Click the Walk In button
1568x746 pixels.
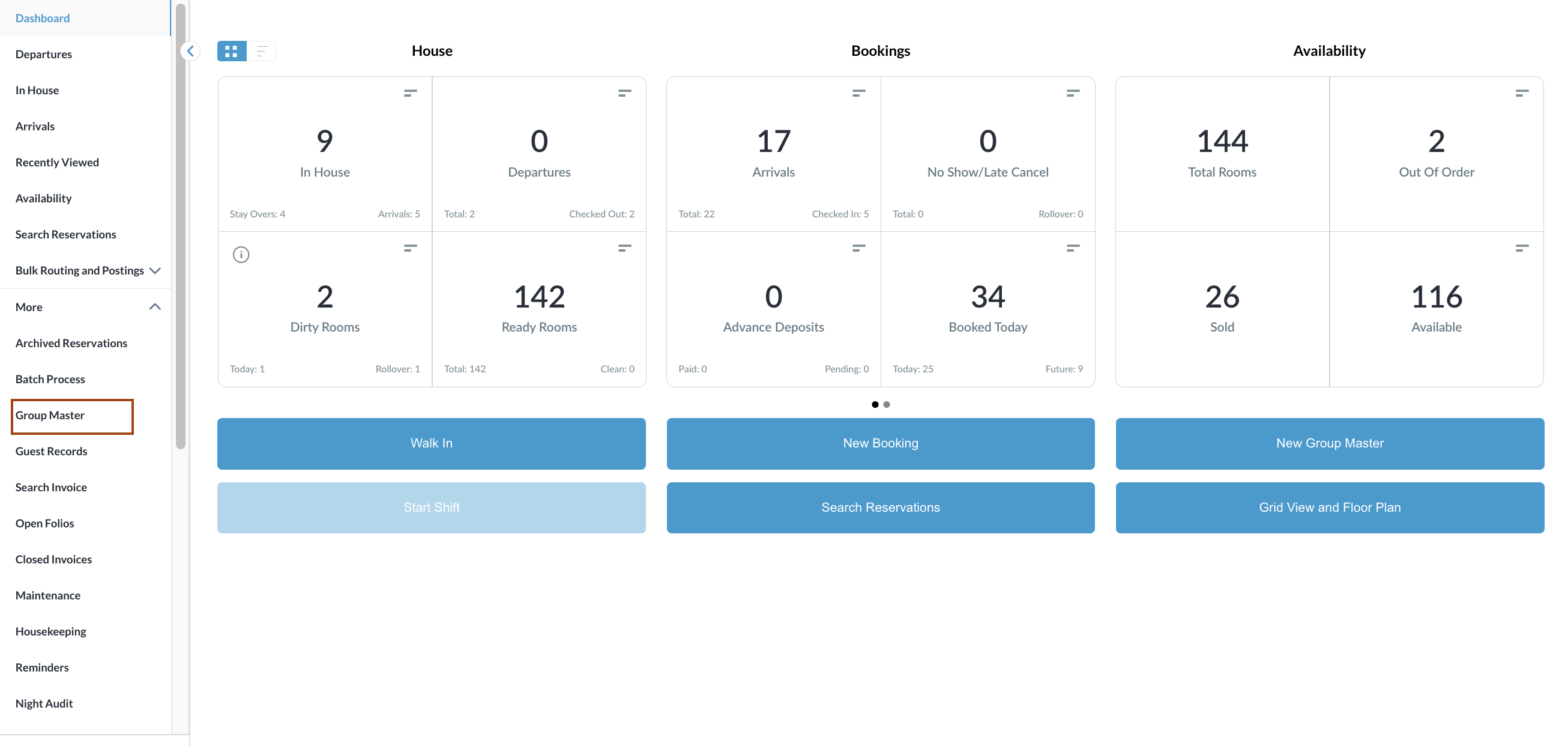point(431,443)
